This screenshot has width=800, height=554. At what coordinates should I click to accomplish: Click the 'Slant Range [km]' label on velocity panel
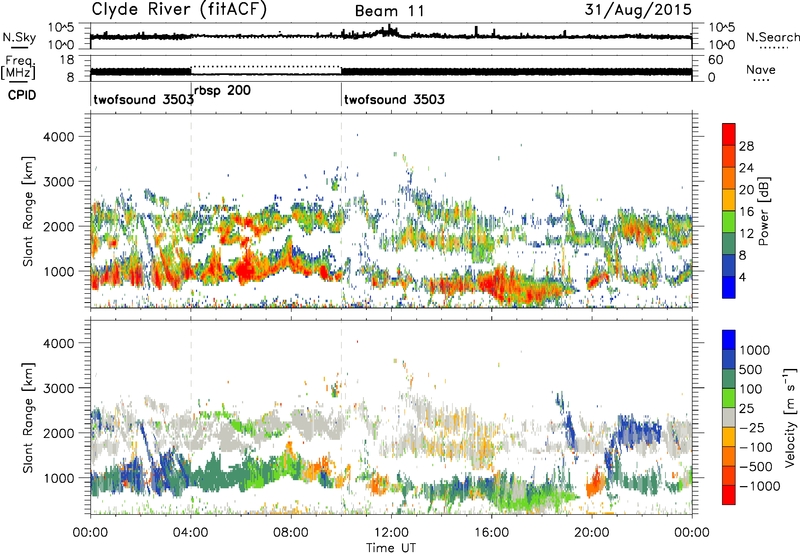click(x=28, y=417)
